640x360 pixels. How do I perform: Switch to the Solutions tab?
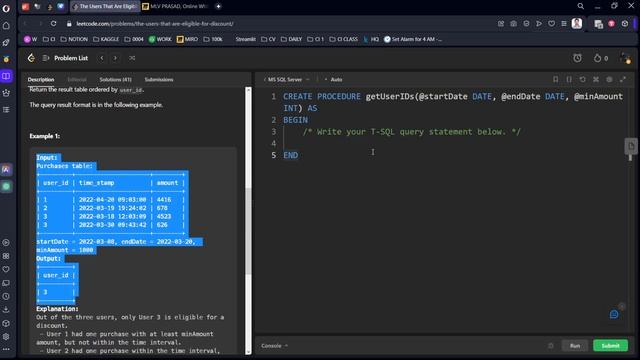(x=116, y=80)
